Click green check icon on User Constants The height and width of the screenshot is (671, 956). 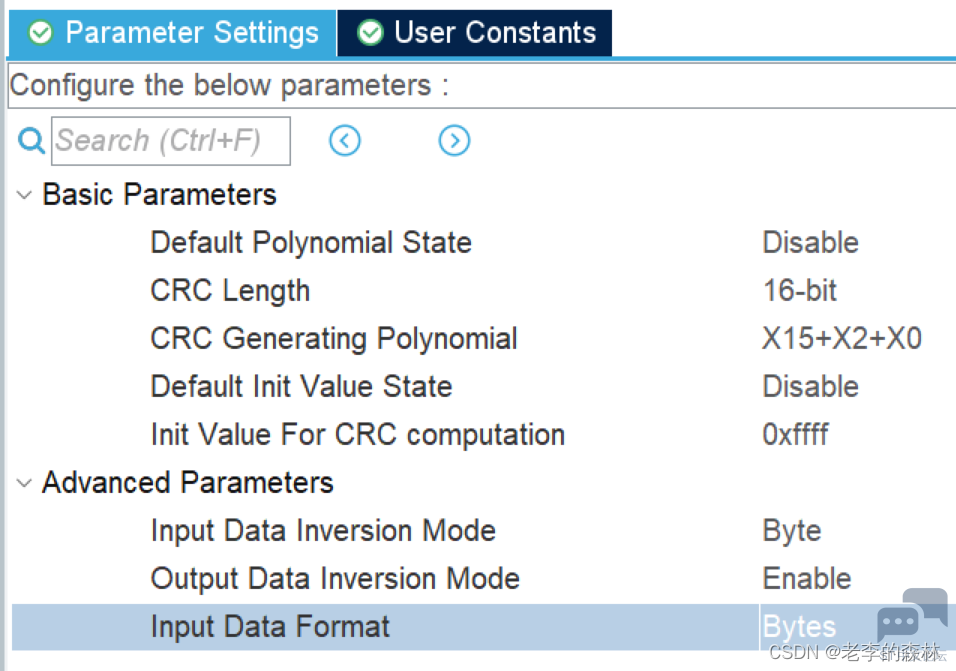click(370, 32)
